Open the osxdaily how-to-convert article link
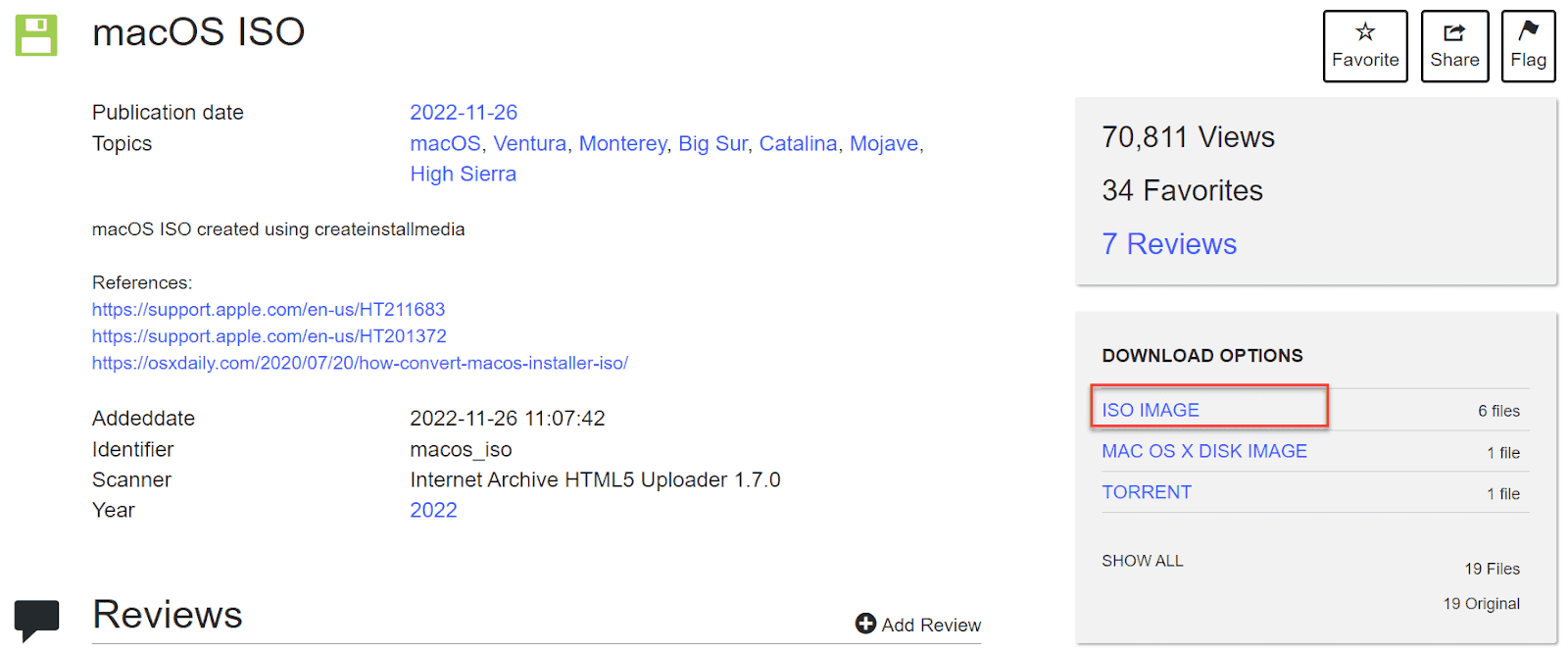Image resolution: width=1568 pixels, height=652 pixels. point(360,363)
